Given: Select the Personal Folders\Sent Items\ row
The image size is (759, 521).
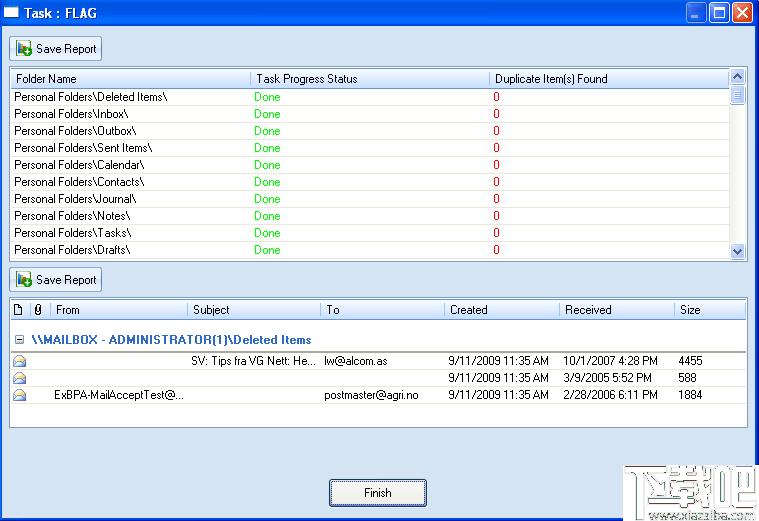Looking at the screenshot, I should 370,148.
